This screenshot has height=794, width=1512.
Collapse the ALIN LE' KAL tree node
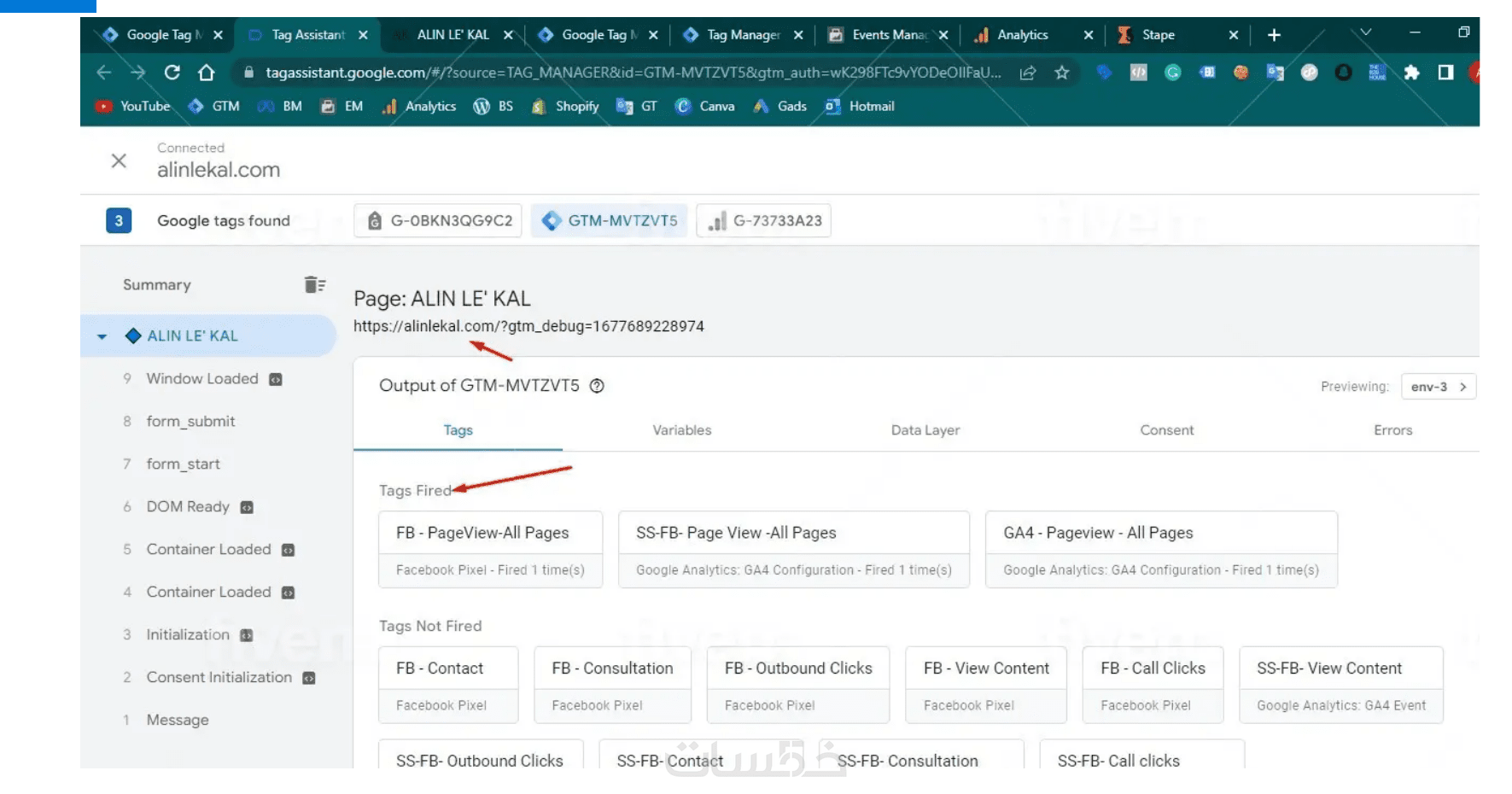pos(102,336)
